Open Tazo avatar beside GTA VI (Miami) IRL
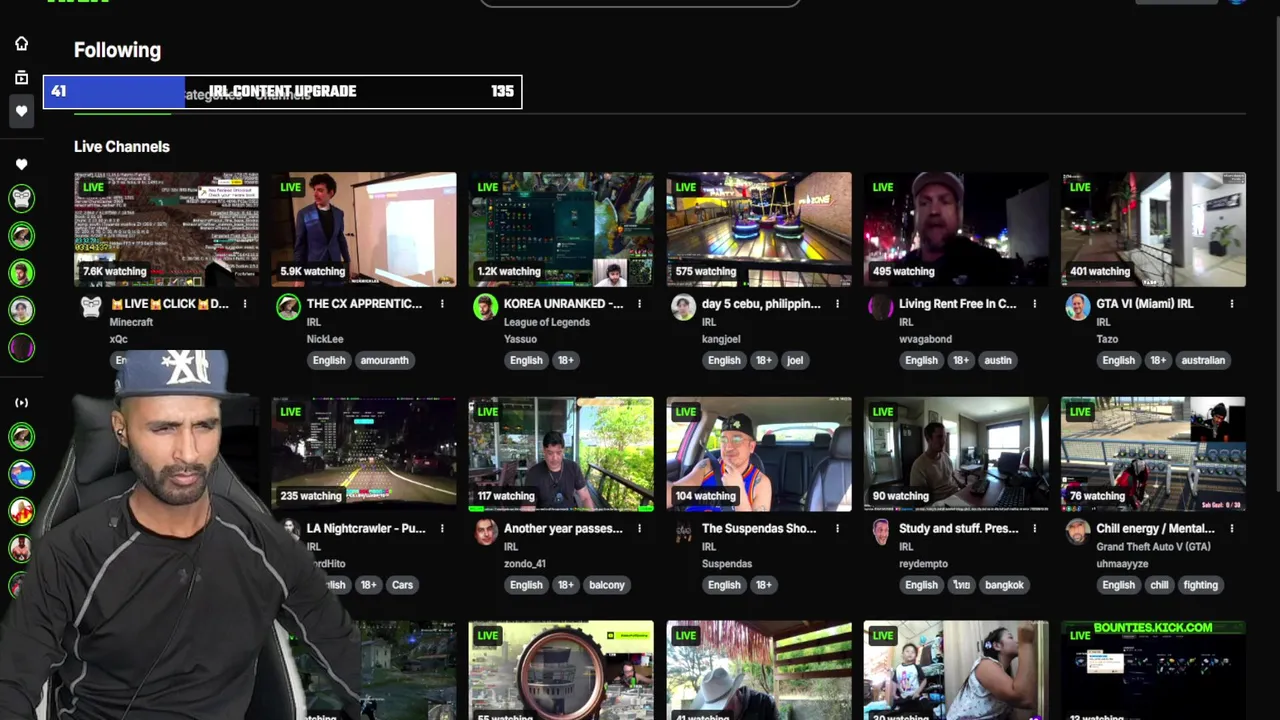Image resolution: width=1280 pixels, height=720 pixels. click(1077, 307)
